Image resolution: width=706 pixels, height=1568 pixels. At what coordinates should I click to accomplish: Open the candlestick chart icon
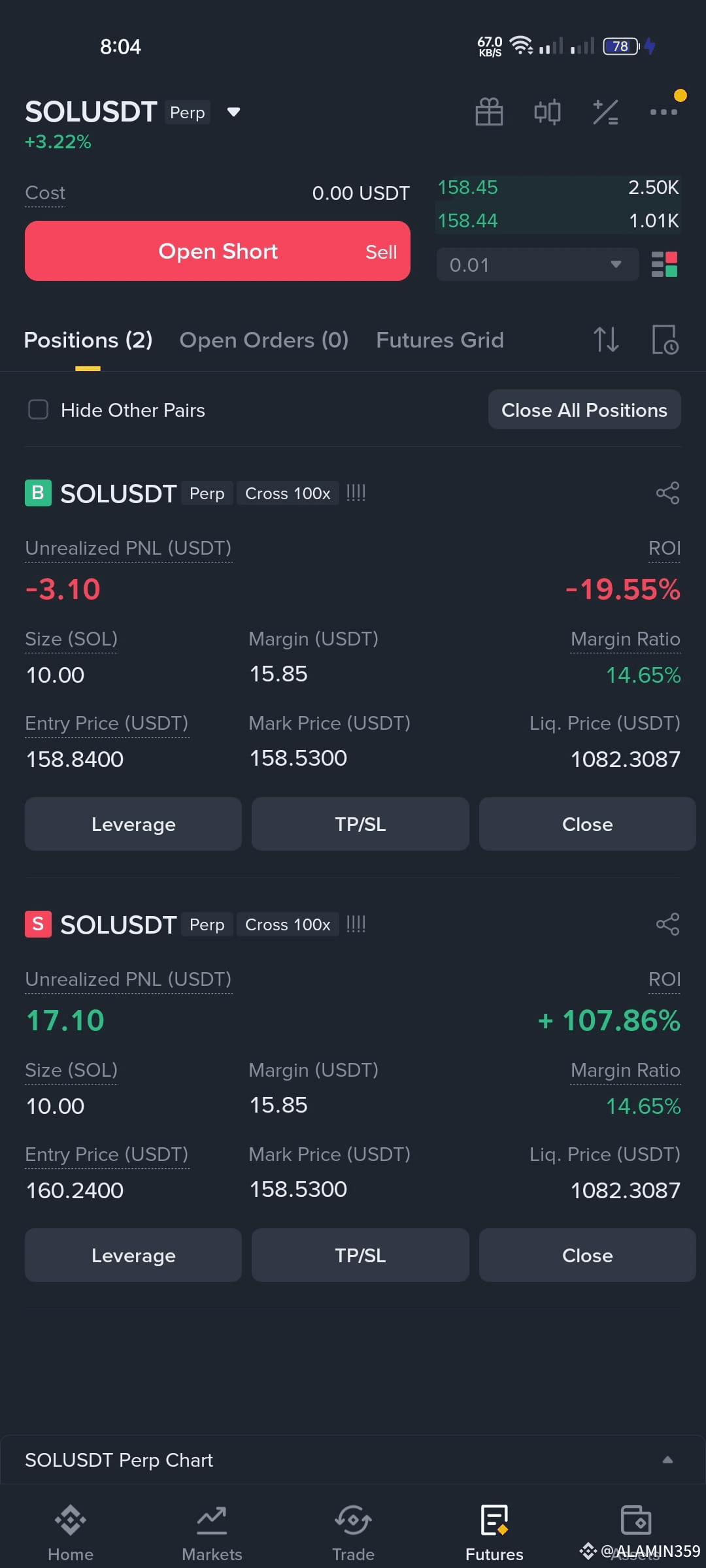coord(547,112)
